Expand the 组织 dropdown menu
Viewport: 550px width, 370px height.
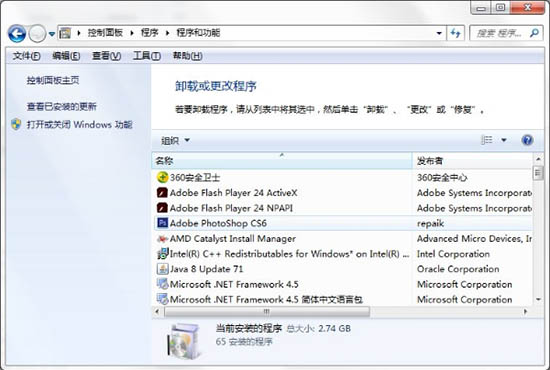[175, 141]
